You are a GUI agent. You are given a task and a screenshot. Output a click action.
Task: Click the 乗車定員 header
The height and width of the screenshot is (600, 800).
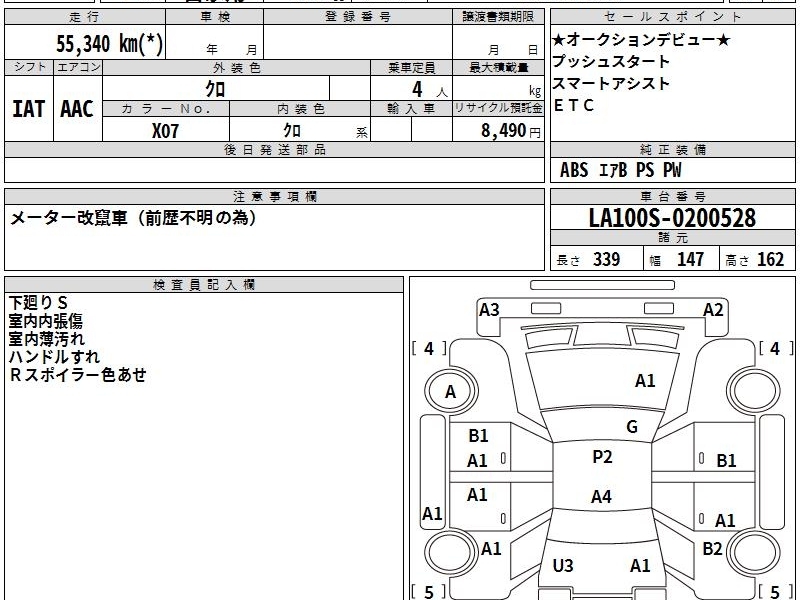point(411,68)
